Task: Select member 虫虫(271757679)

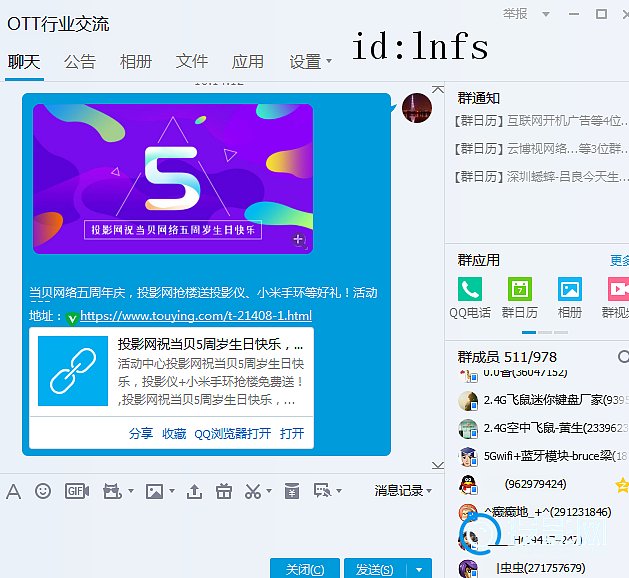Action: point(543,568)
